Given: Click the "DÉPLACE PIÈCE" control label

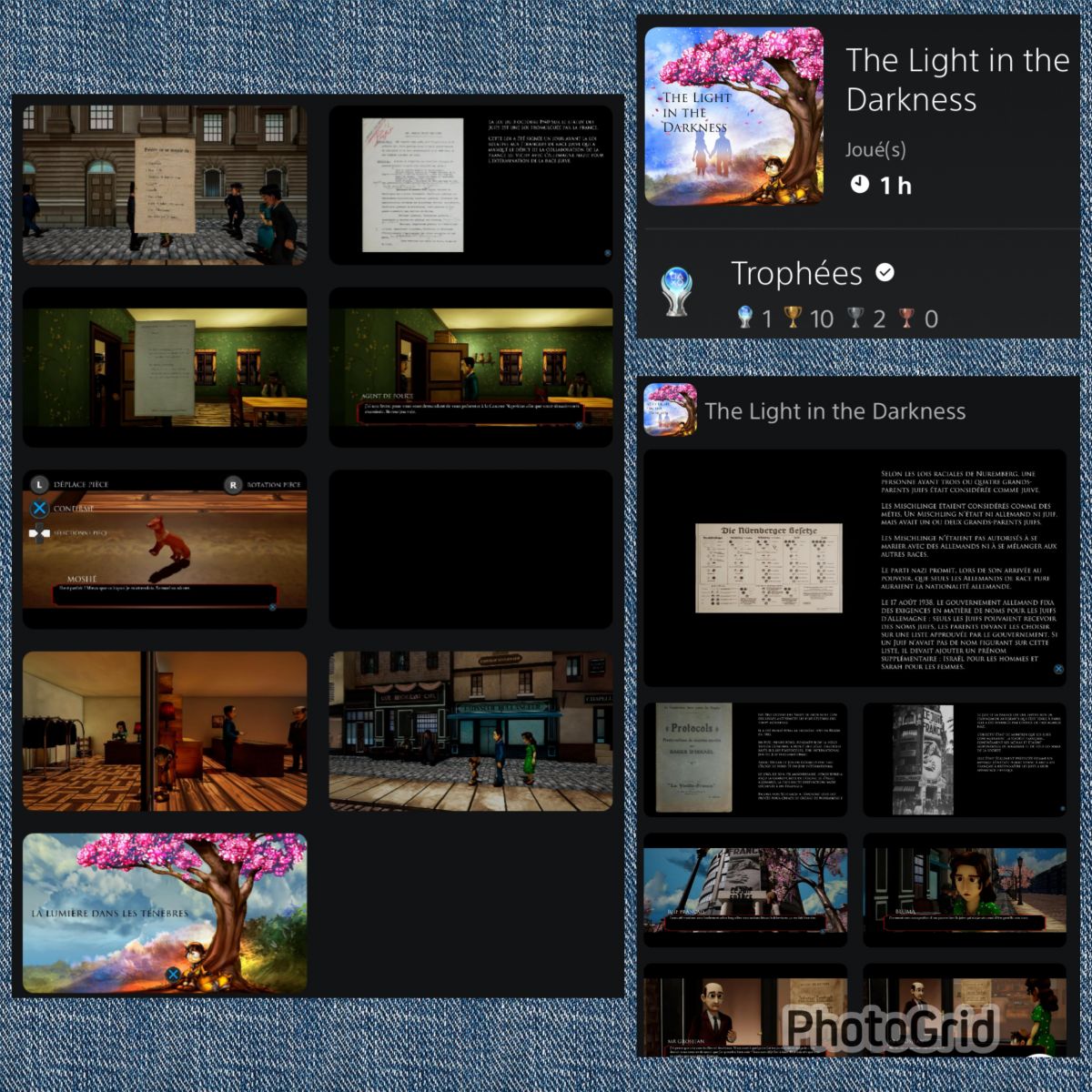Looking at the screenshot, I should [x=81, y=484].
